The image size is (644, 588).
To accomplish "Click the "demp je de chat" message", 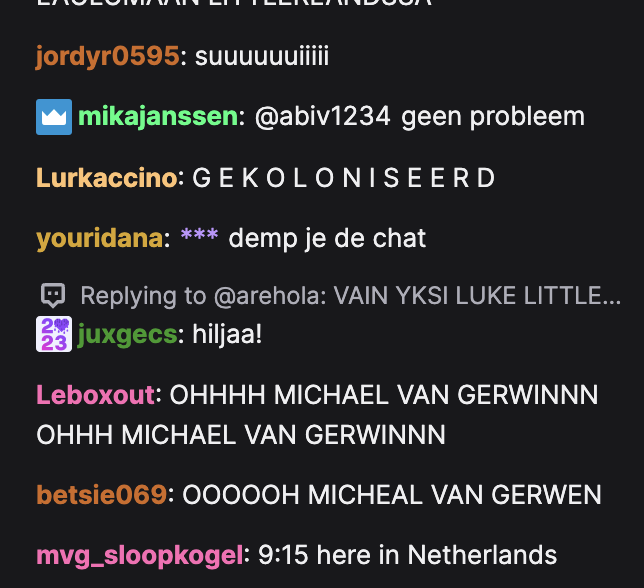I will coord(327,239).
